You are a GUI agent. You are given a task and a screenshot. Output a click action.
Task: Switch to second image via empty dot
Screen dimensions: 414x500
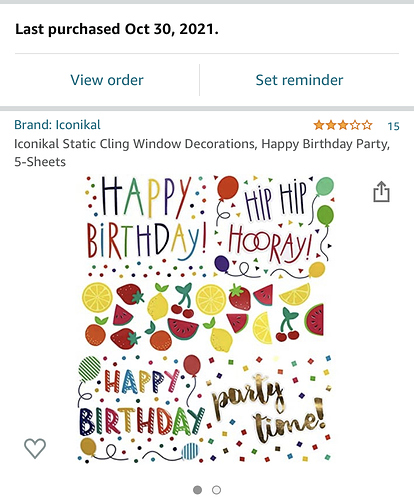216,490
